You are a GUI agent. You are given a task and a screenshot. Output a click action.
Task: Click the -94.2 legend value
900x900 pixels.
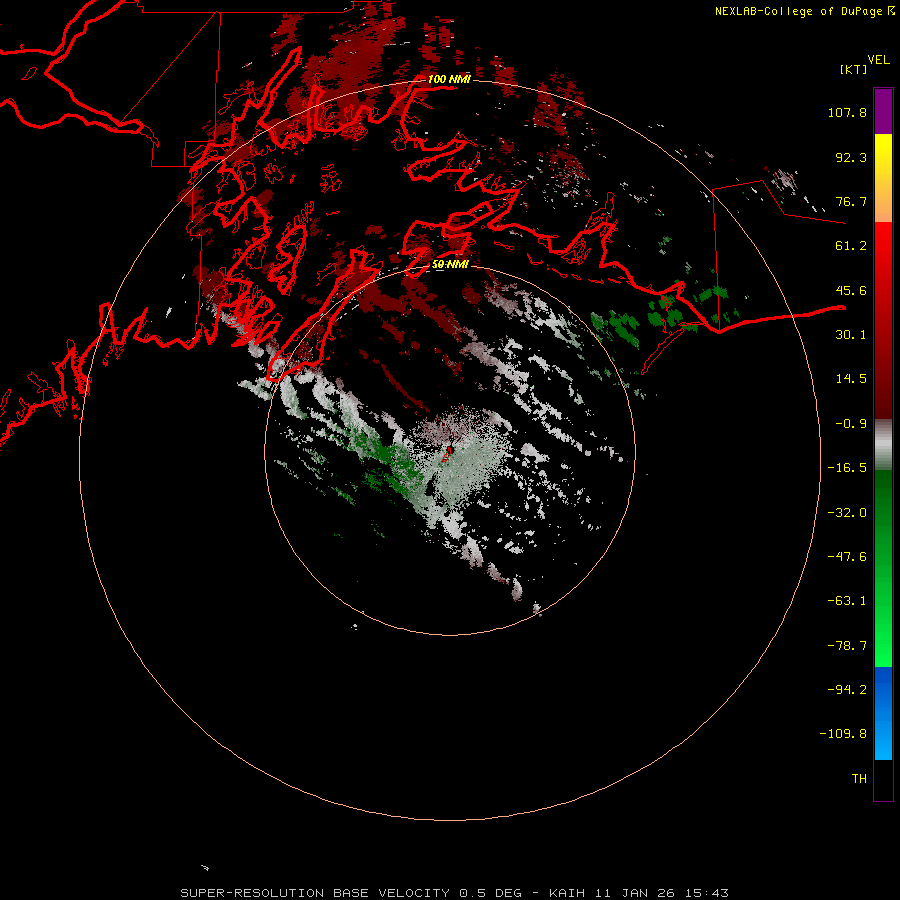pyautogui.click(x=847, y=690)
